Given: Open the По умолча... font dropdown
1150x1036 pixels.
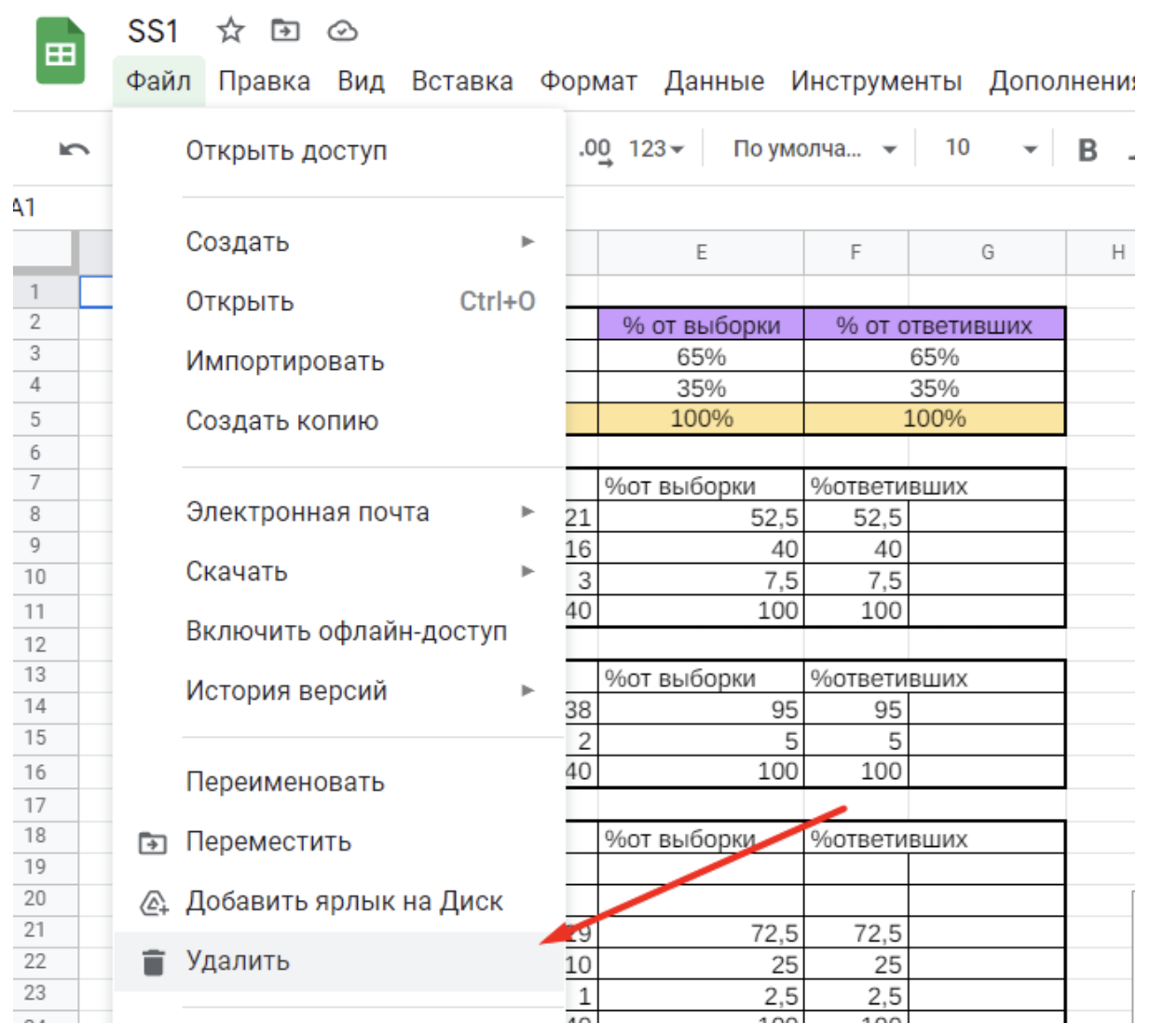Looking at the screenshot, I should tap(814, 148).
